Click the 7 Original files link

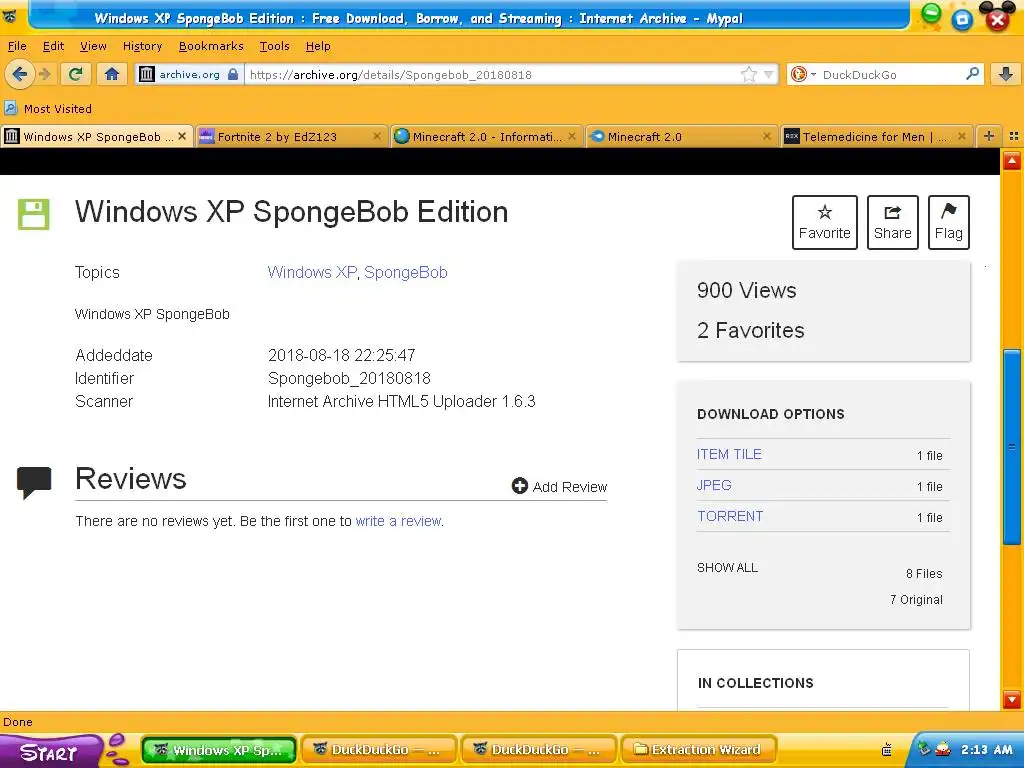(916, 600)
